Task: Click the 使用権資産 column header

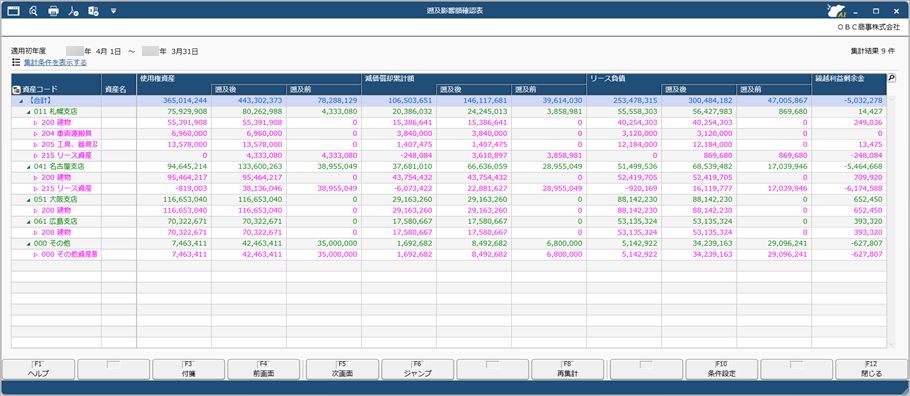Action: tap(249, 78)
